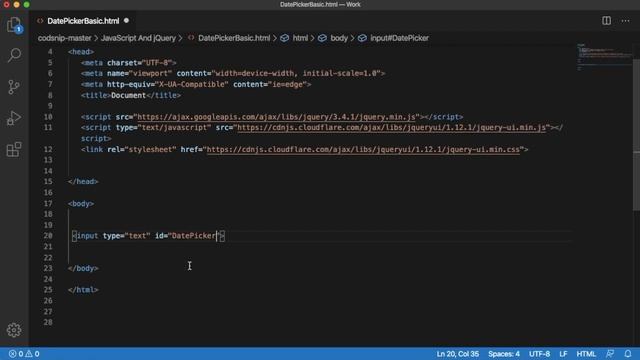This screenshot has width=640, height=360.
Task: Open the Search view in activity bar
Action: [x=14, y=55]
